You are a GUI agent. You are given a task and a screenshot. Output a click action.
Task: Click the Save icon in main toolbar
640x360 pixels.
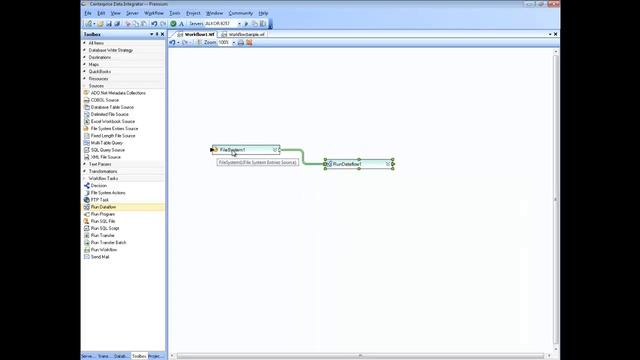pos(109,24)
